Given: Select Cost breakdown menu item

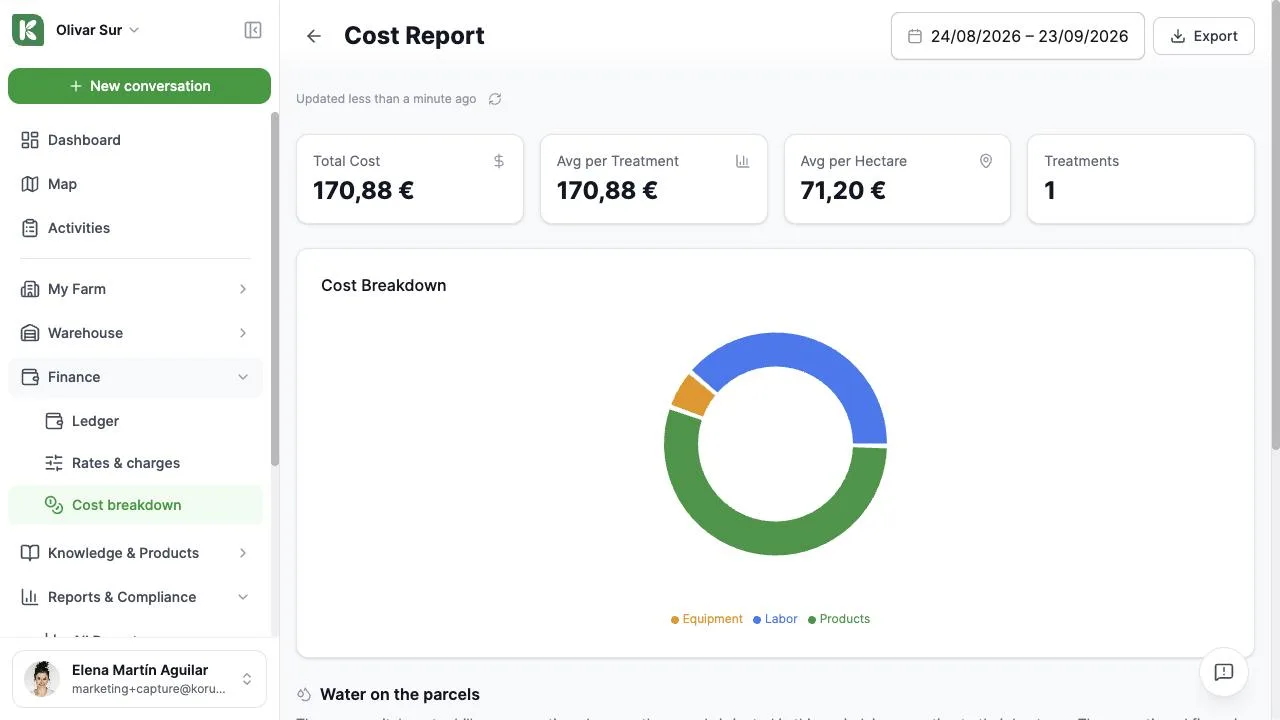Looking at the screenshot, I should pos(135,505).
